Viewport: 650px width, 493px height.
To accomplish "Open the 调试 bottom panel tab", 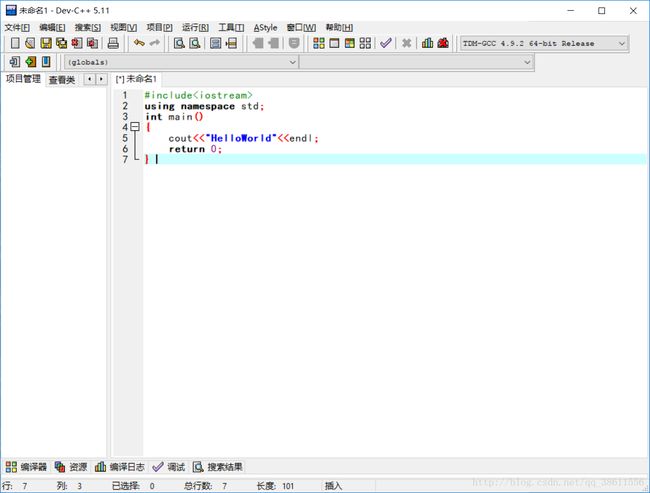I will pos(169,467).
